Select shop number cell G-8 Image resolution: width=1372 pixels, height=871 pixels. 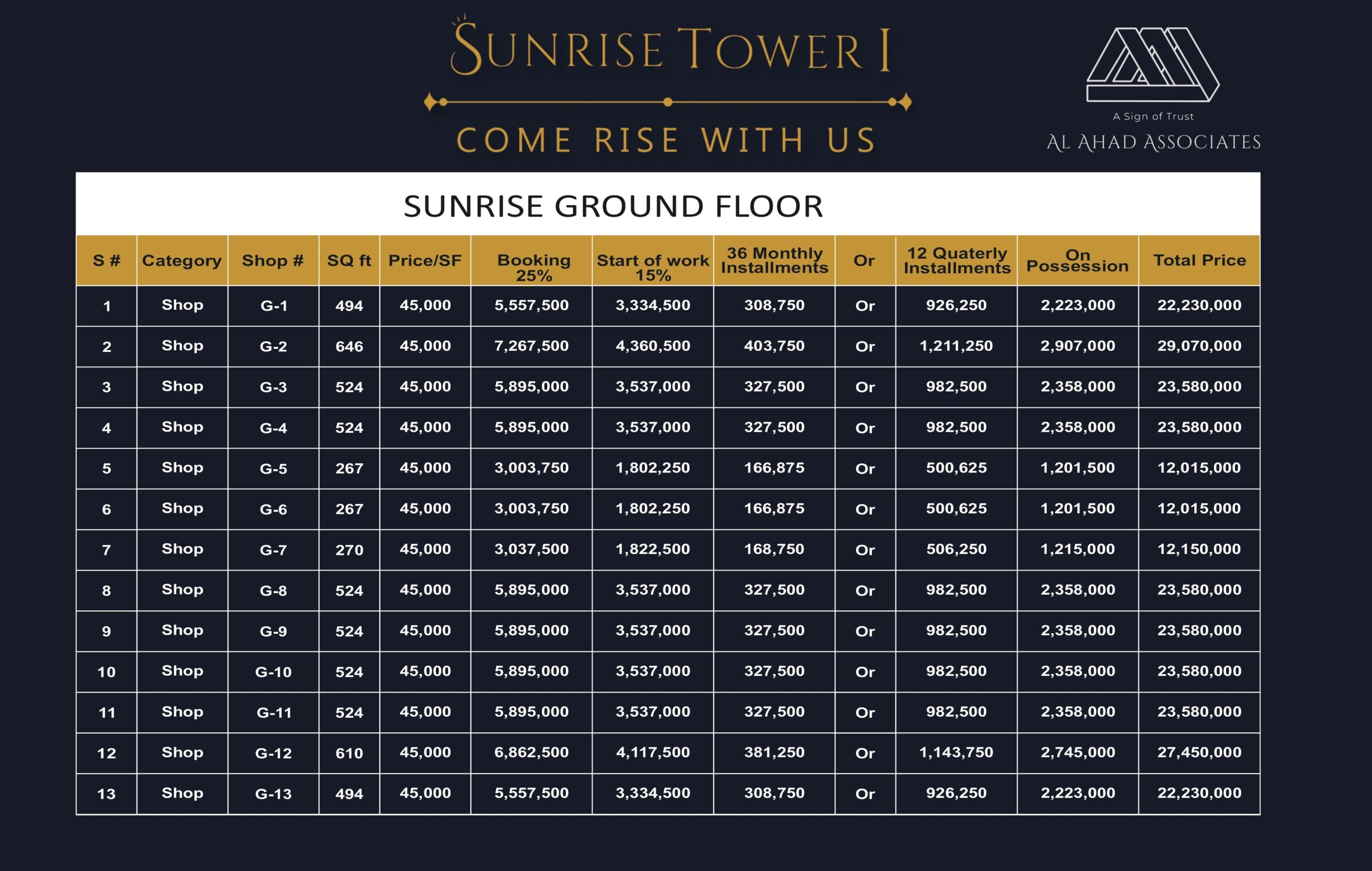(x=273, y=591)
